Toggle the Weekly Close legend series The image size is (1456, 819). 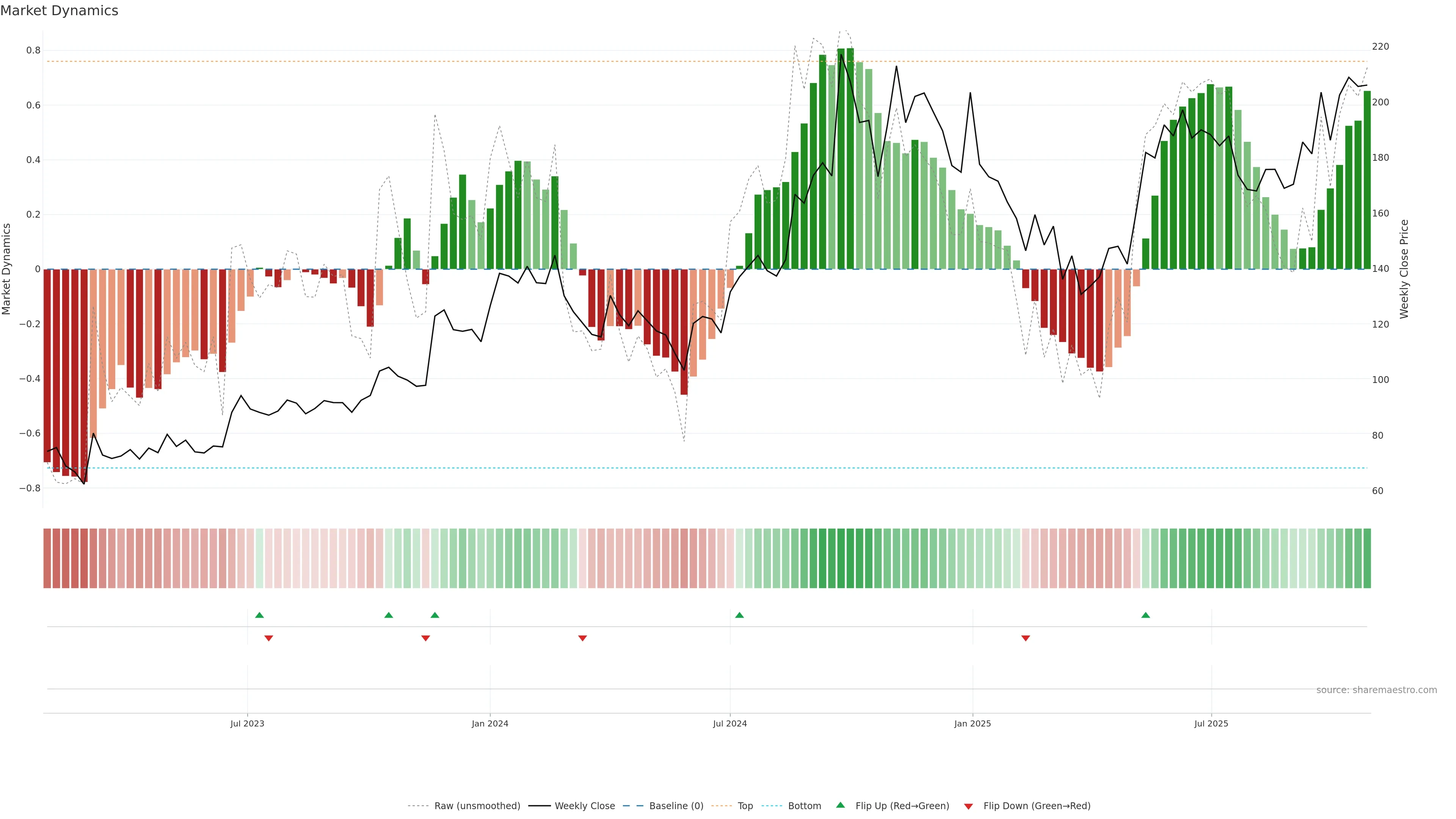pyautogui.click(x=584, y=806)
